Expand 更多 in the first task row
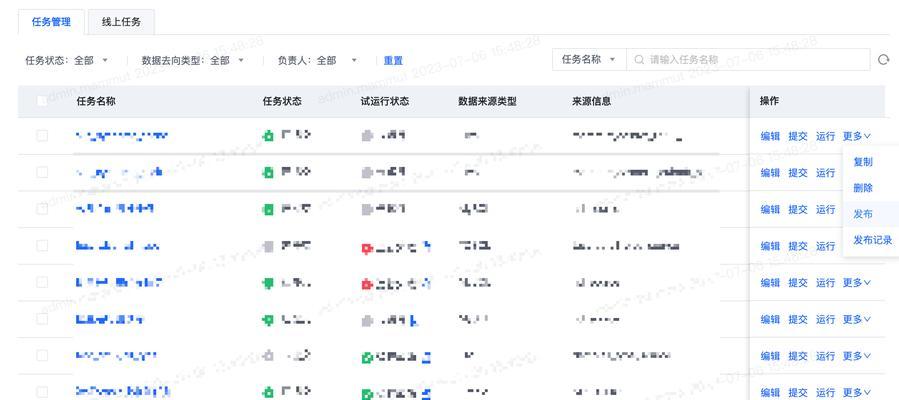Viewport: 899px width, 400px height. point(857,136)
